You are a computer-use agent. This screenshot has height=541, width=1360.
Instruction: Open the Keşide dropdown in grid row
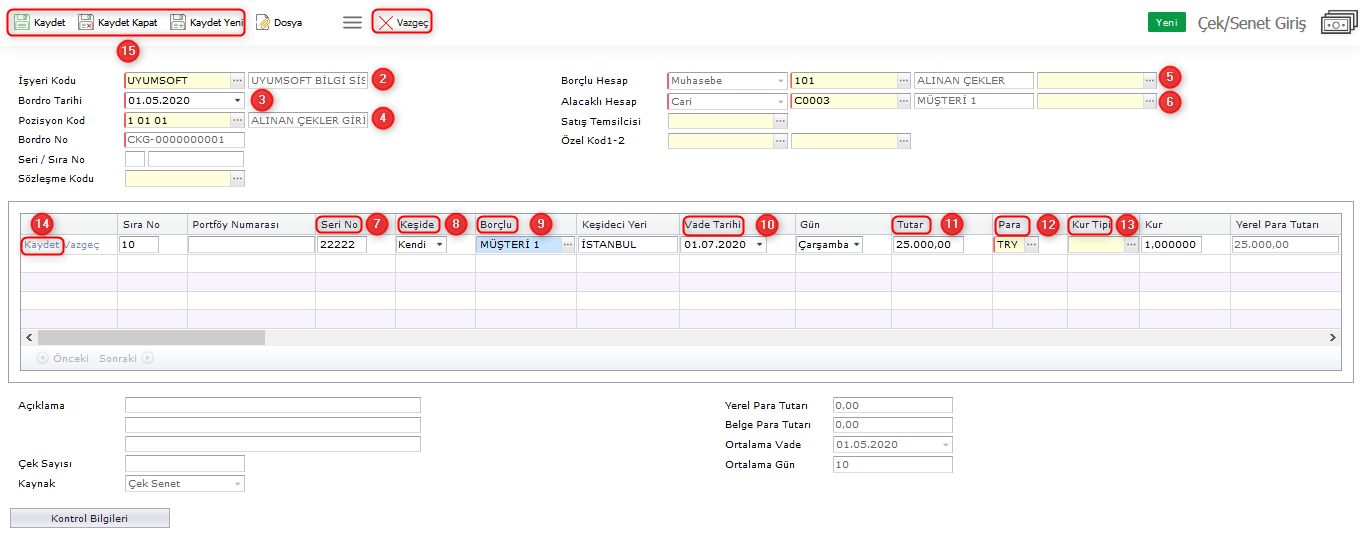(440, 245)
